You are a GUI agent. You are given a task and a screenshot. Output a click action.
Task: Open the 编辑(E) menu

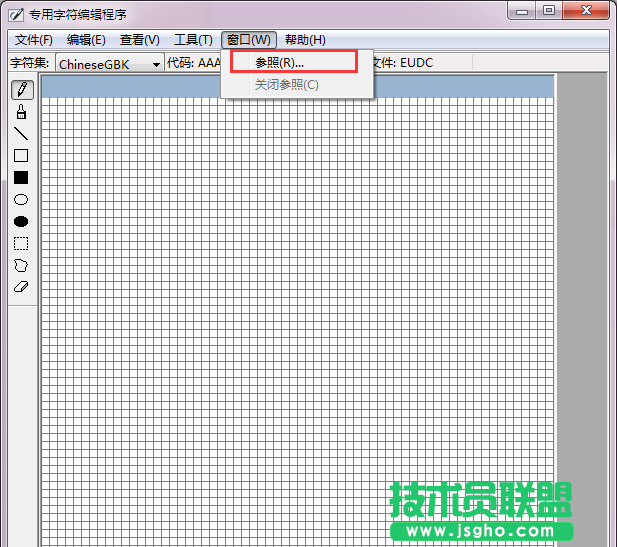(x=86, y=40)
